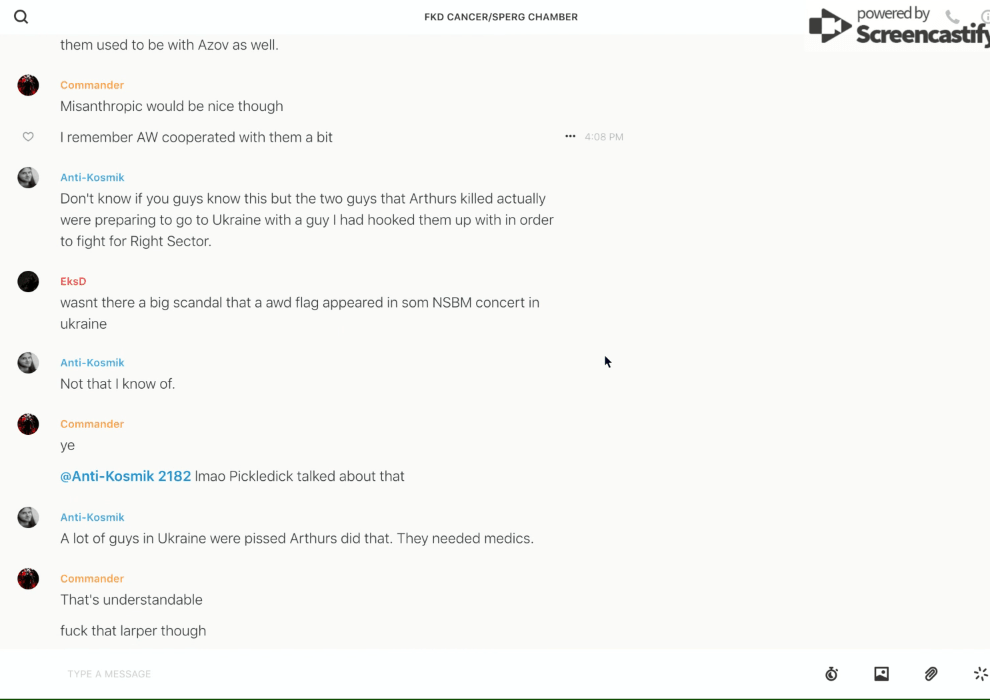This screenshot has width=990, height=700.
Task: Click the EksD sender name
Action: (x=73, y=281)
